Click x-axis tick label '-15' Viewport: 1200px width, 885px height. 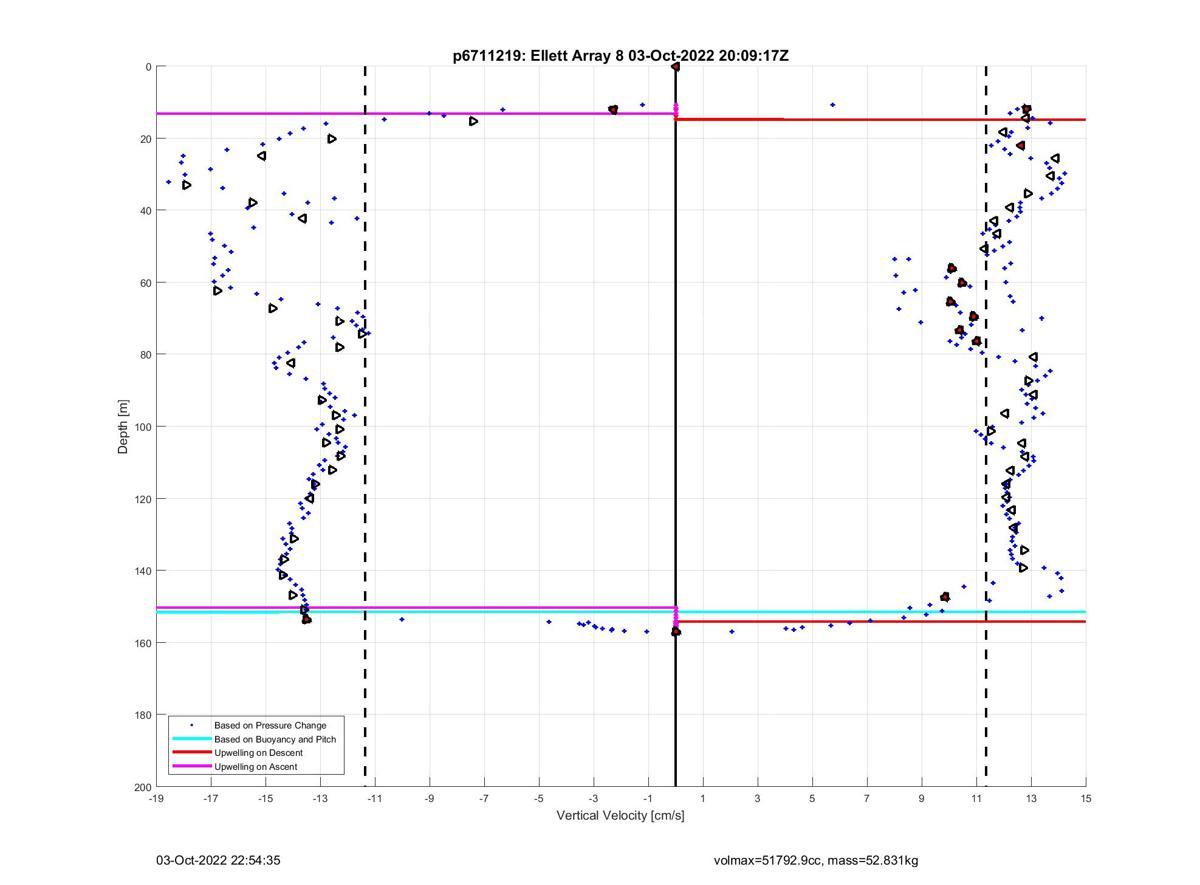265,799
